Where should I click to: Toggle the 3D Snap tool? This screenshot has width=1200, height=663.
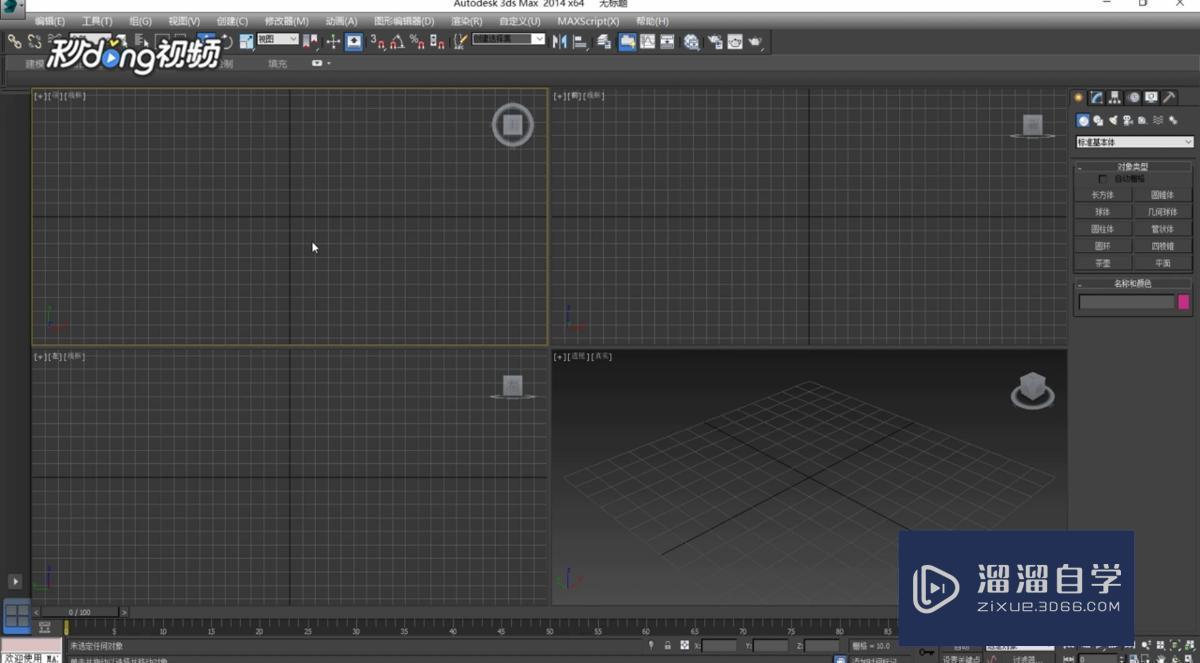click(375, 41)
